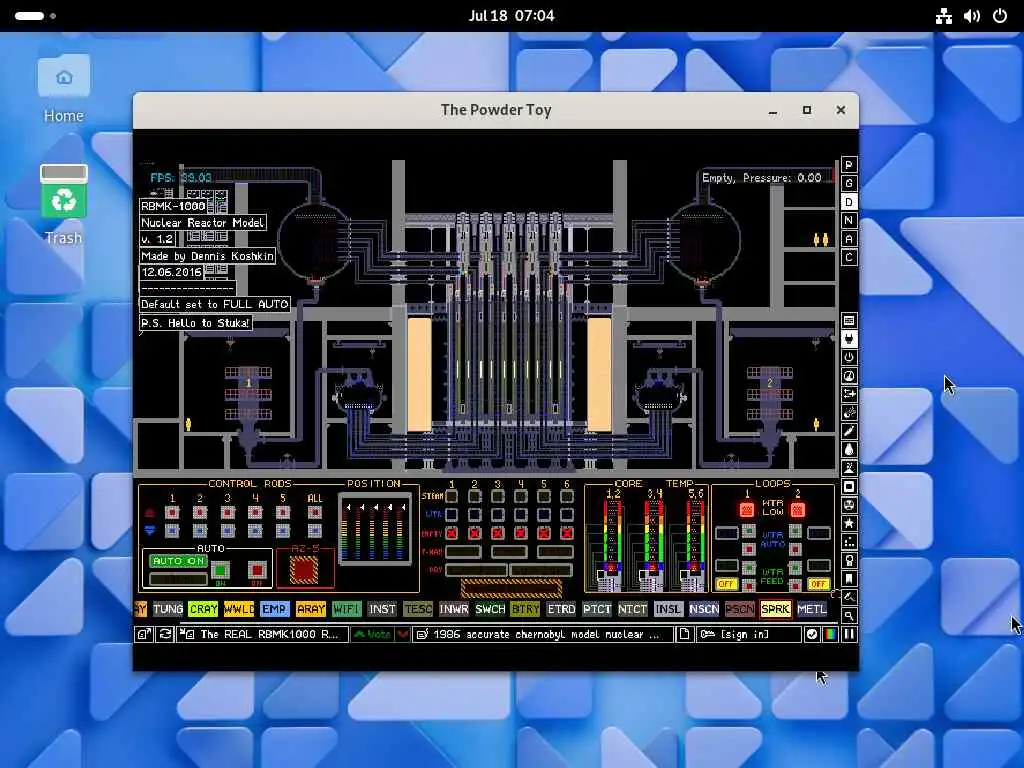Viewport: 1024px width, 768px height.
Task: Open the Decoration brush menu icon
Action: [x=849, y=597]
